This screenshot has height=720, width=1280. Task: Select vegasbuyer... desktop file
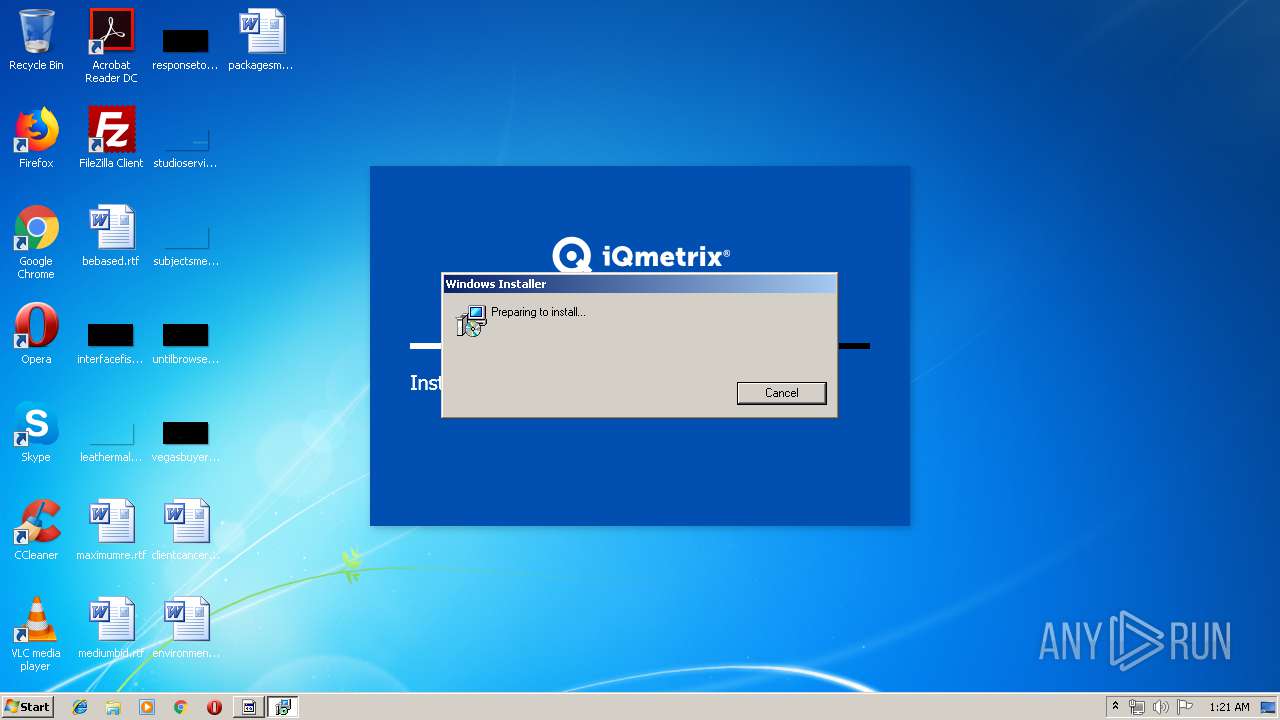(x=185, y=442)
